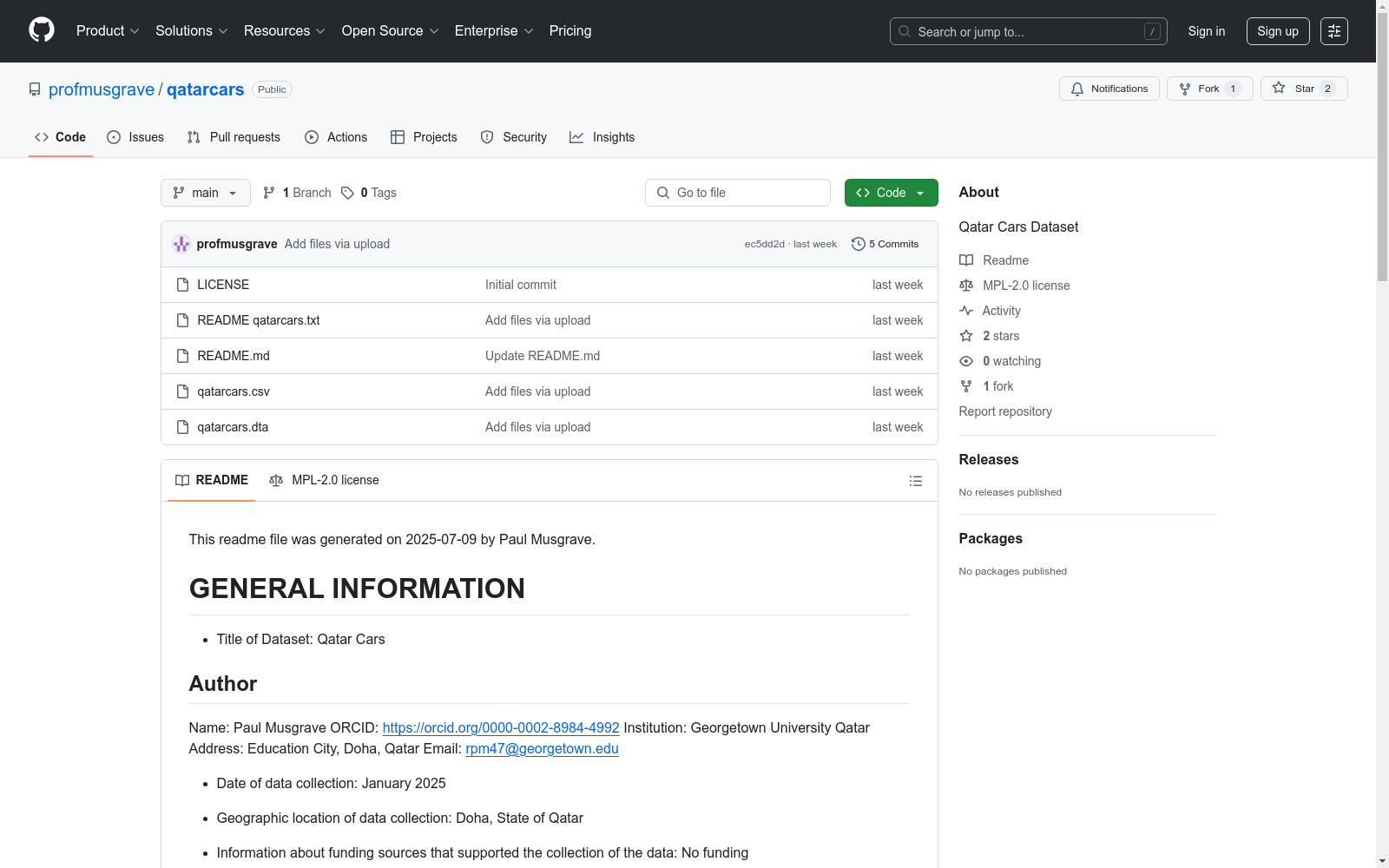Expand the Open Source menu

point(391,30)
